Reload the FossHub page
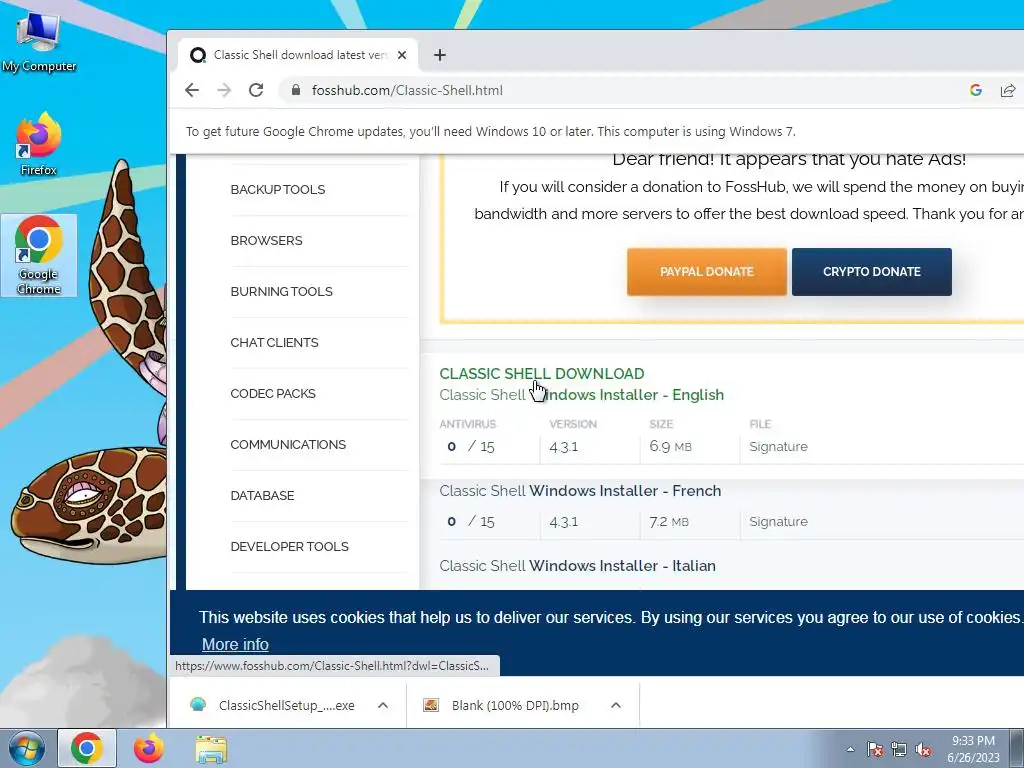 (x=256, y=90)
